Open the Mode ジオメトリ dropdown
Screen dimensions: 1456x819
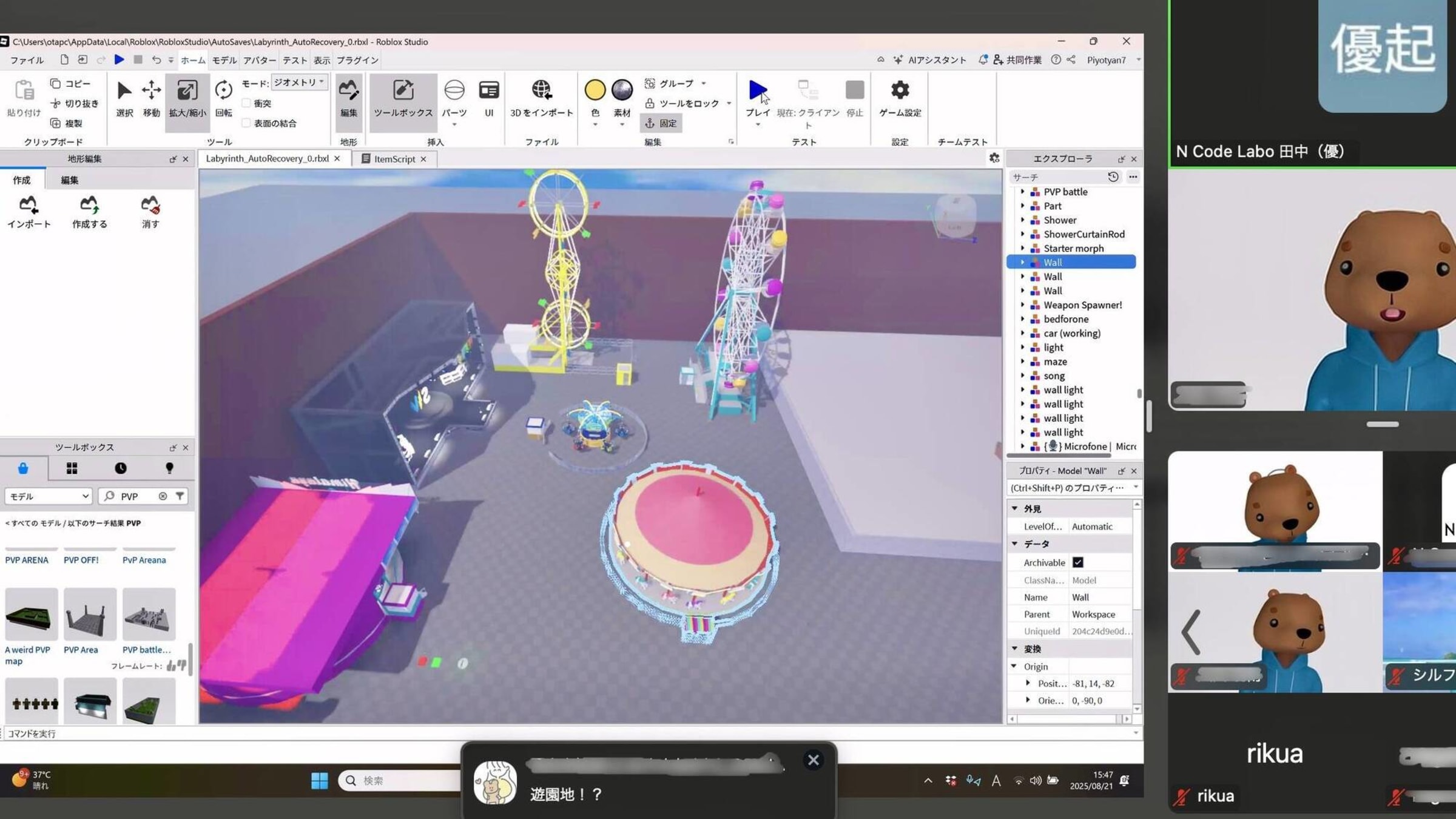point(300,83)
